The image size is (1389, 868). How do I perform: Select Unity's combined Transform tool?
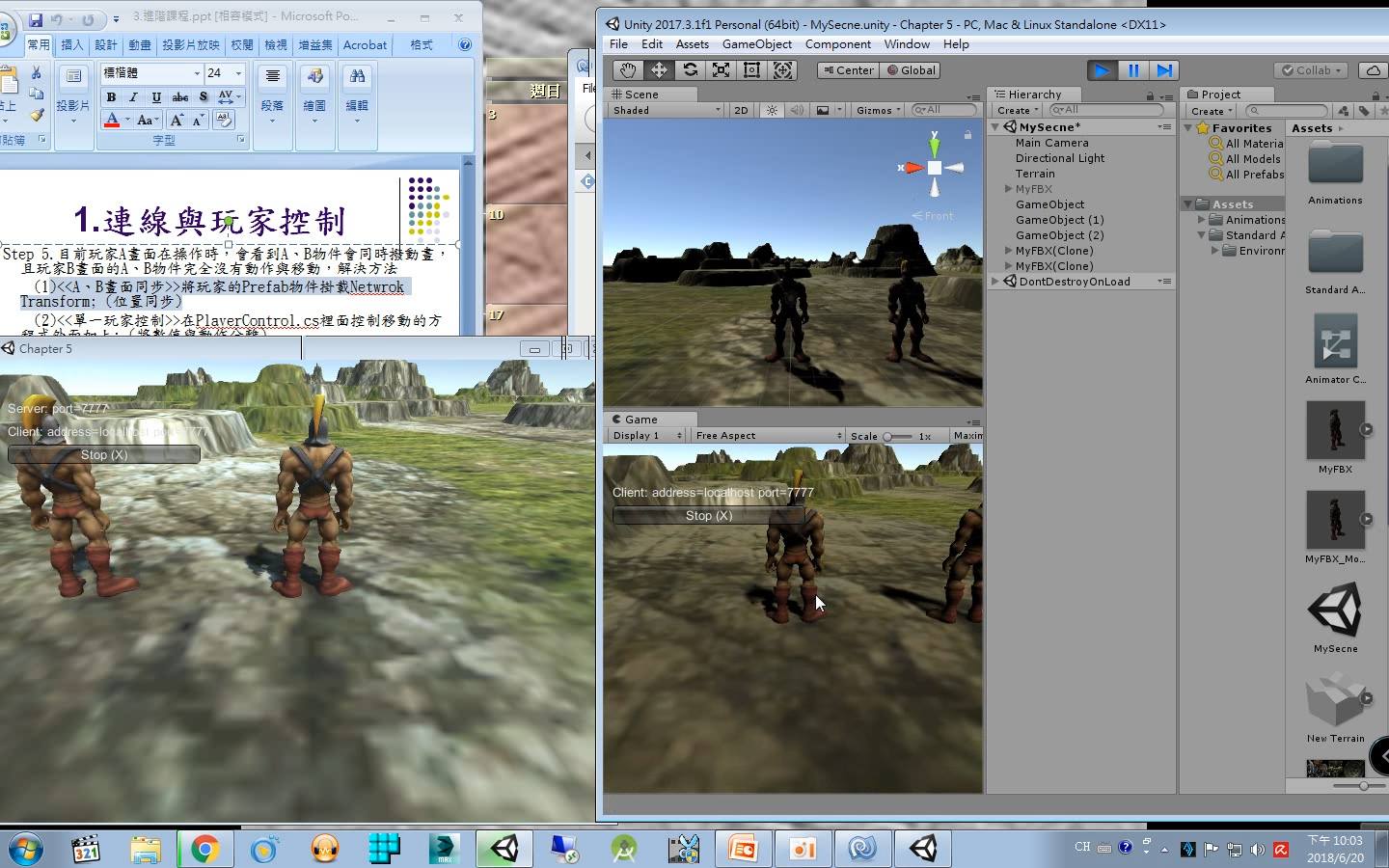click(782, 70)
